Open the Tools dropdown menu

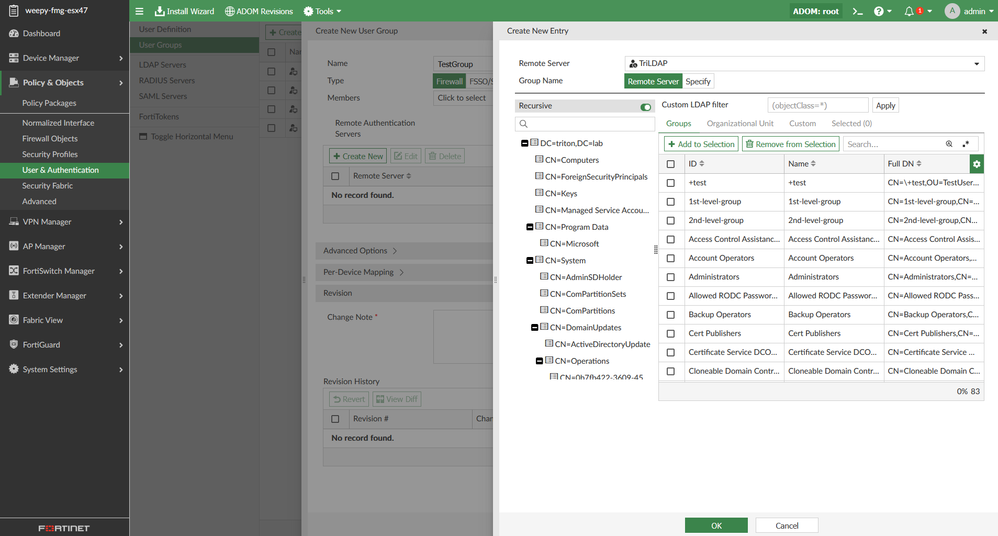(x=322, y=11)
